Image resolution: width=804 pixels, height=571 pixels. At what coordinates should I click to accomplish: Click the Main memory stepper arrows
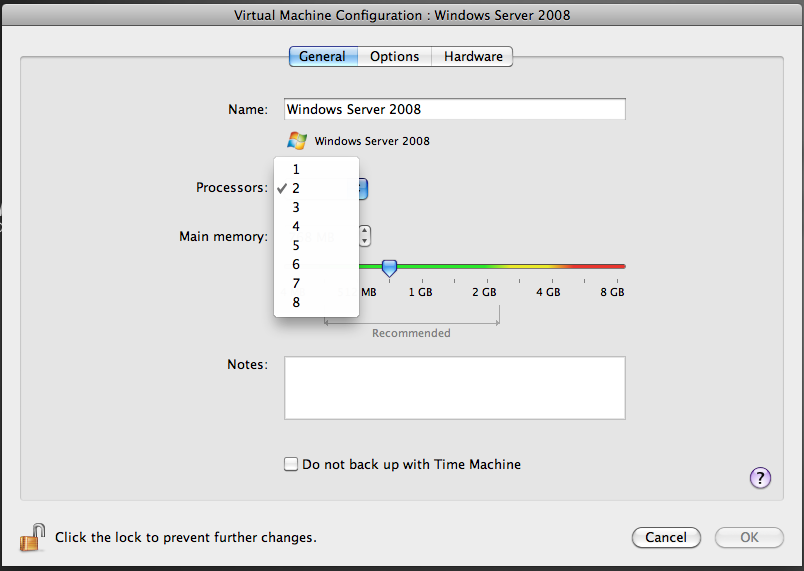[365, 236]
